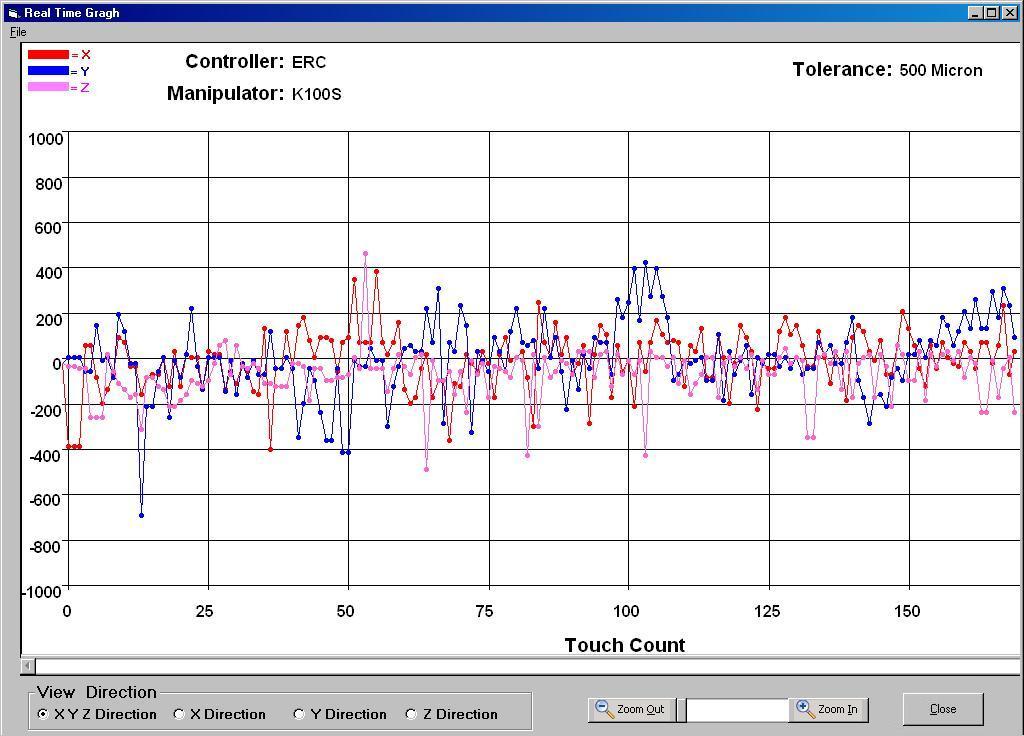Click the blue Y legend swatch
This screenshot has width=1024, height=736.
click(x=48, y=71)
